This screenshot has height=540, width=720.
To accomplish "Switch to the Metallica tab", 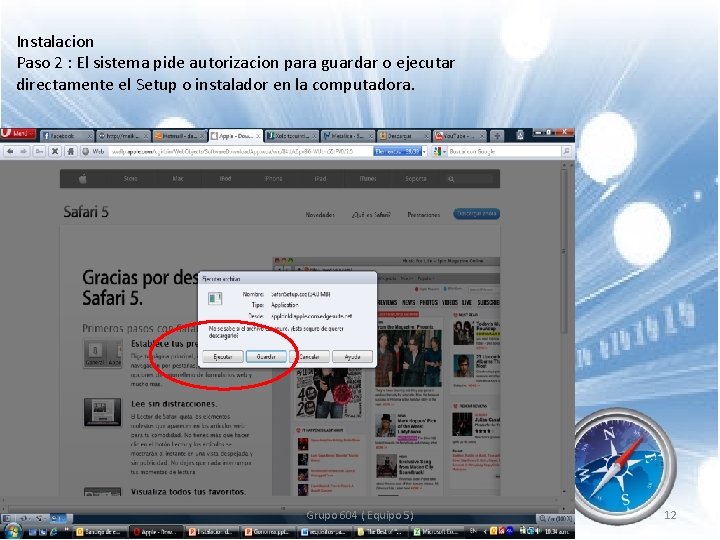I will click(348, 136).
